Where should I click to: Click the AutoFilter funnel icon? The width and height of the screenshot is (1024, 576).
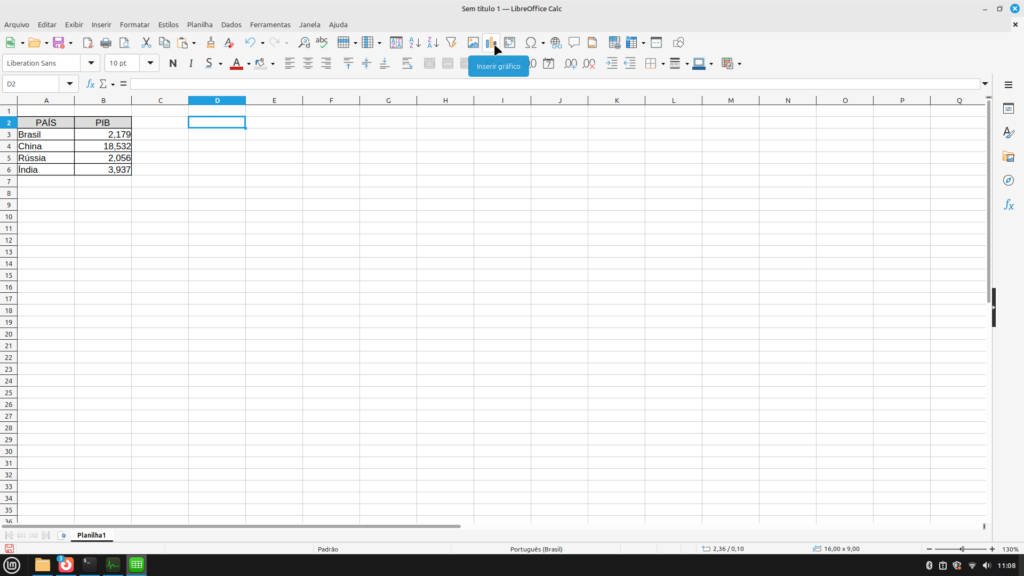click(x=451, y=43)
